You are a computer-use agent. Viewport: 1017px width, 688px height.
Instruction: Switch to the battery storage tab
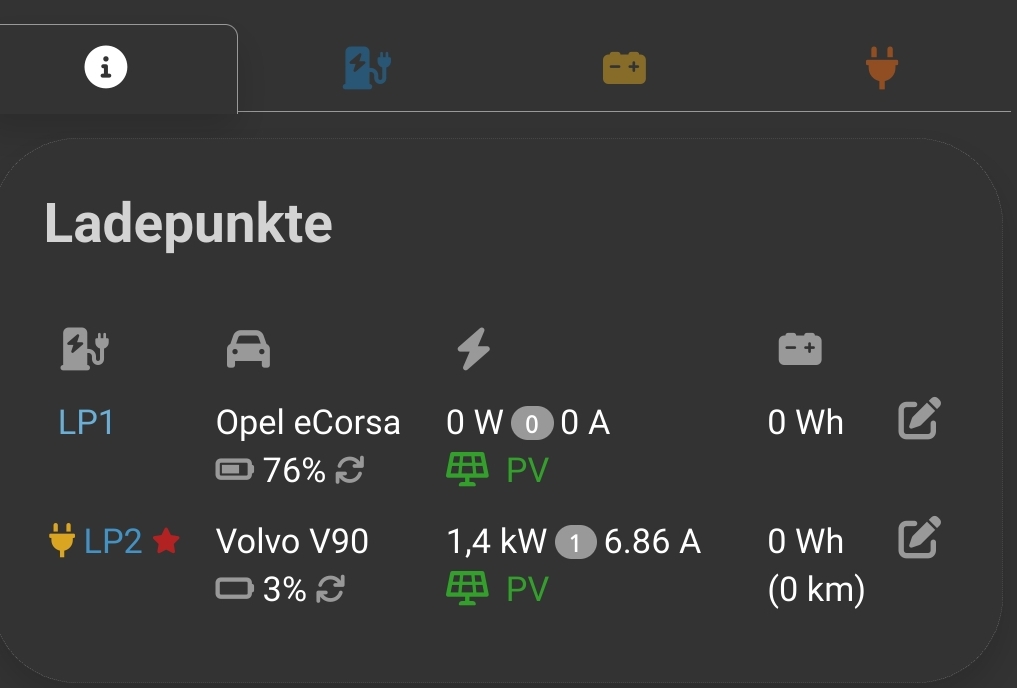(x=624, y=68)
